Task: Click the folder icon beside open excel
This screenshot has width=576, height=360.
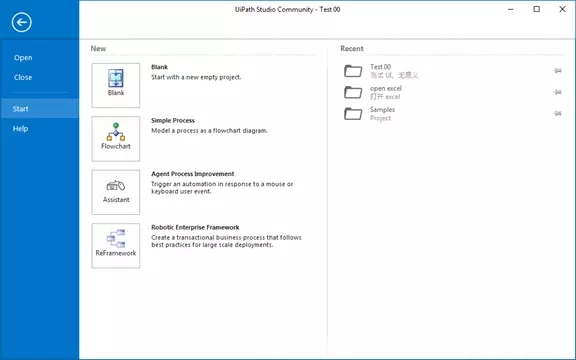Action: [353, 92]
